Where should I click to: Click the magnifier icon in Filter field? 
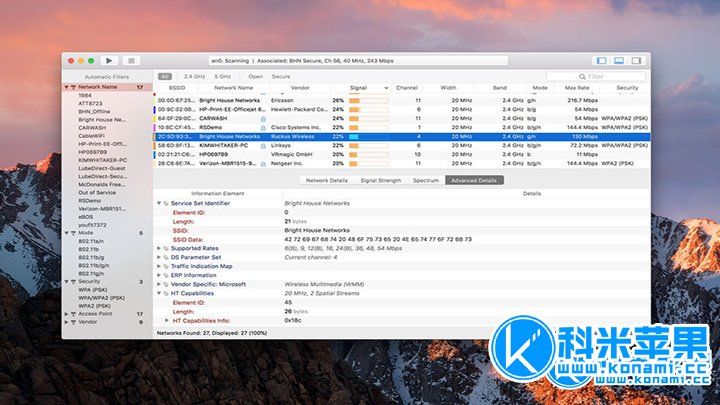[582, 77]
